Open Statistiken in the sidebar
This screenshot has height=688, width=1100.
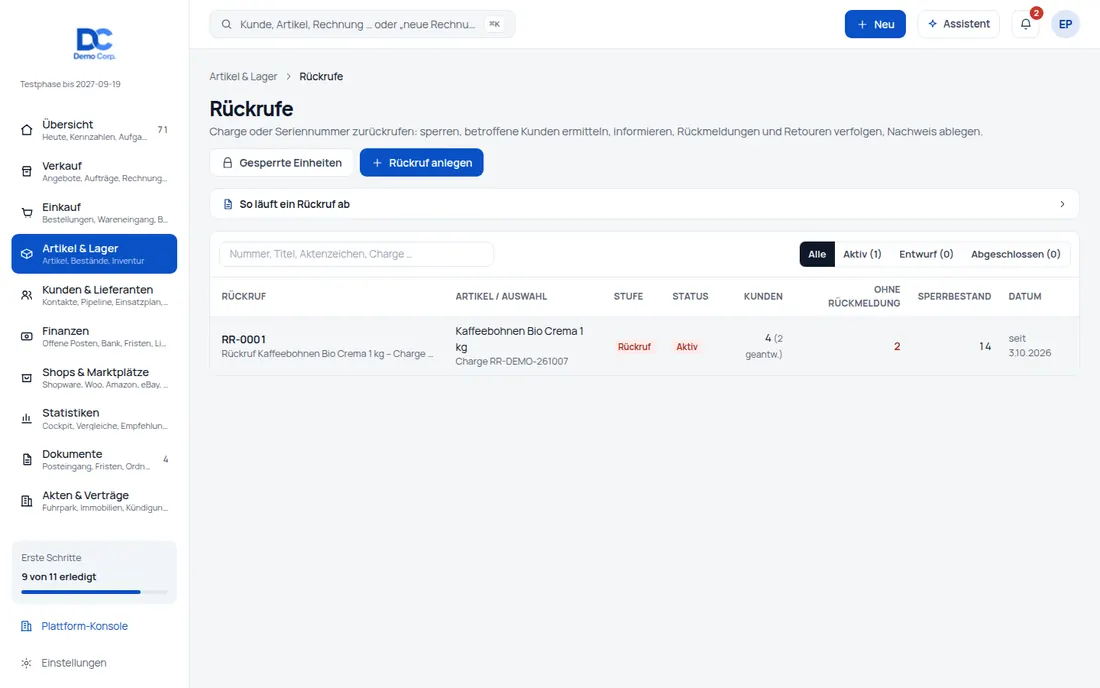click(x=94, y=419)
